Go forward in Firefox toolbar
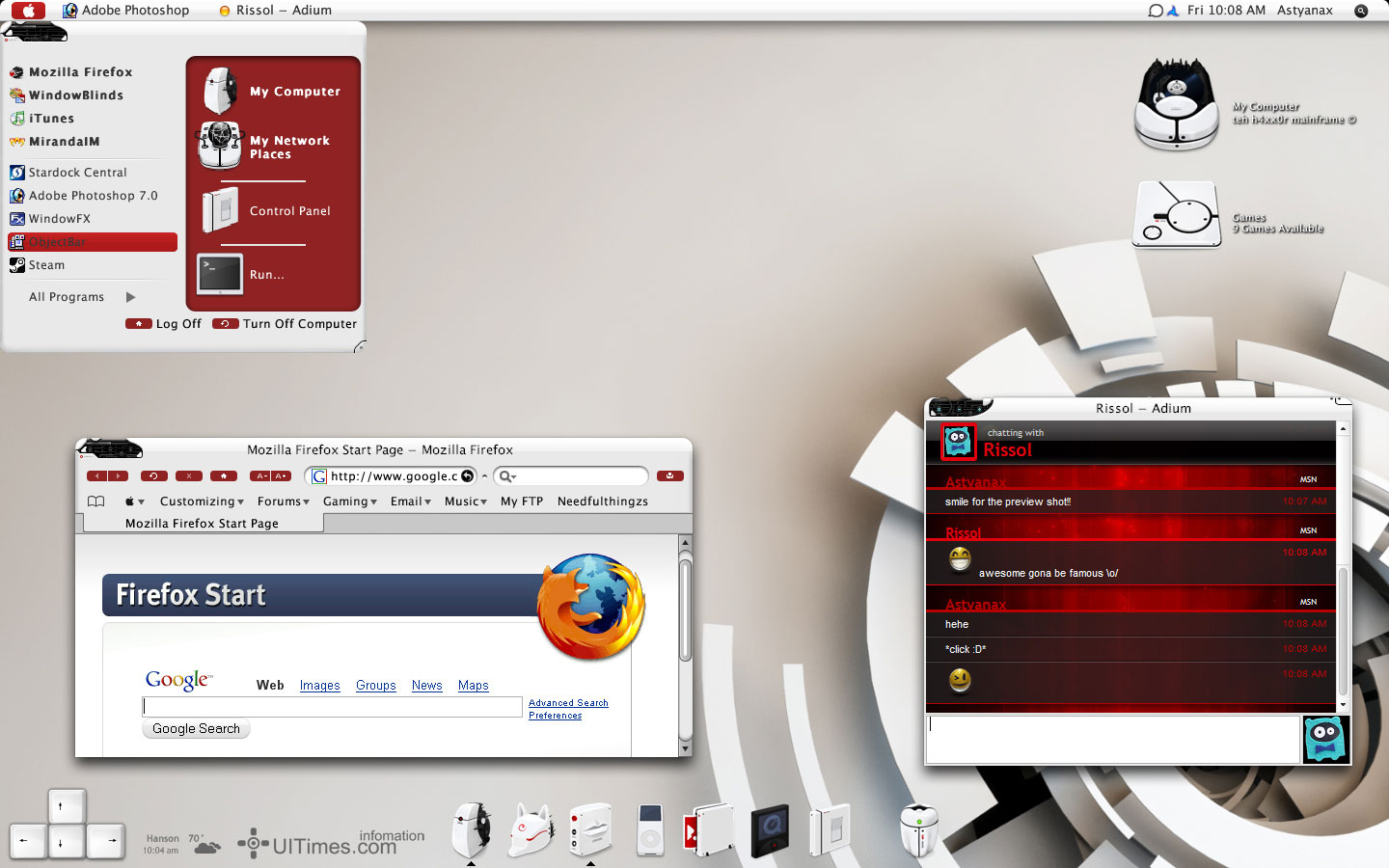This screenshot has width=1389, height=868. click(118, 476)
